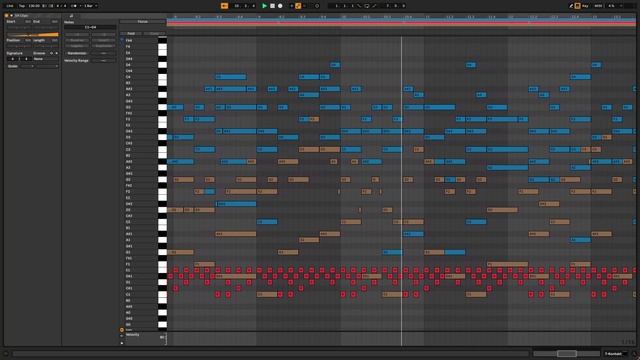Viewport: 640px width, 360px height.
Task: Expand the lane triangle below Velocity
Action: (x=122, y=343)
